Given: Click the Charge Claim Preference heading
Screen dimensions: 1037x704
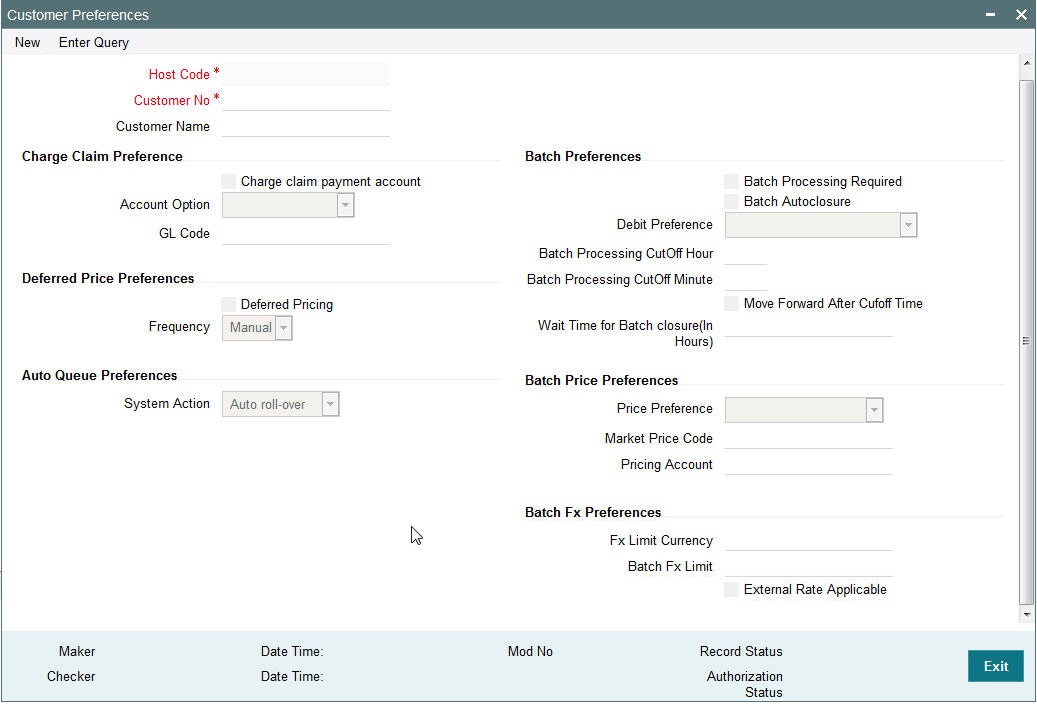Looking at the screenshot, I should [x=103, y=157].
